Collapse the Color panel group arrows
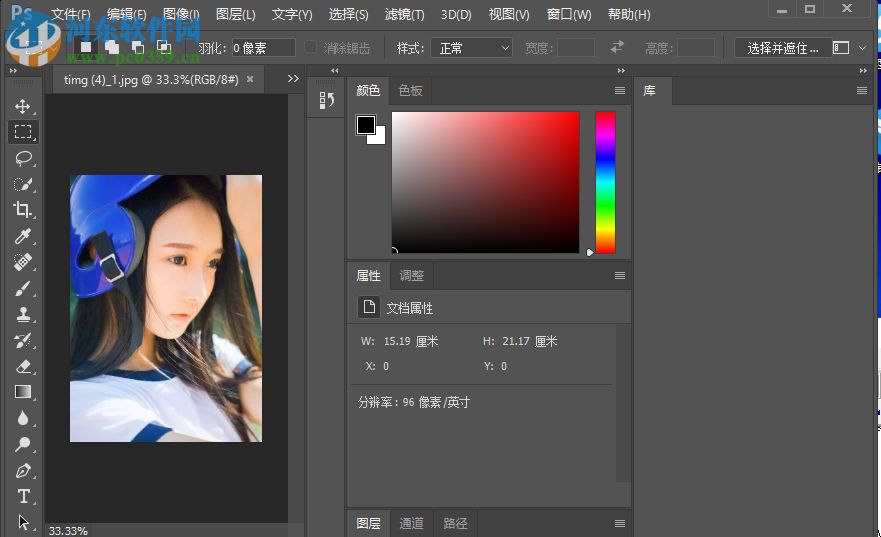 click(x=621, y=71)
